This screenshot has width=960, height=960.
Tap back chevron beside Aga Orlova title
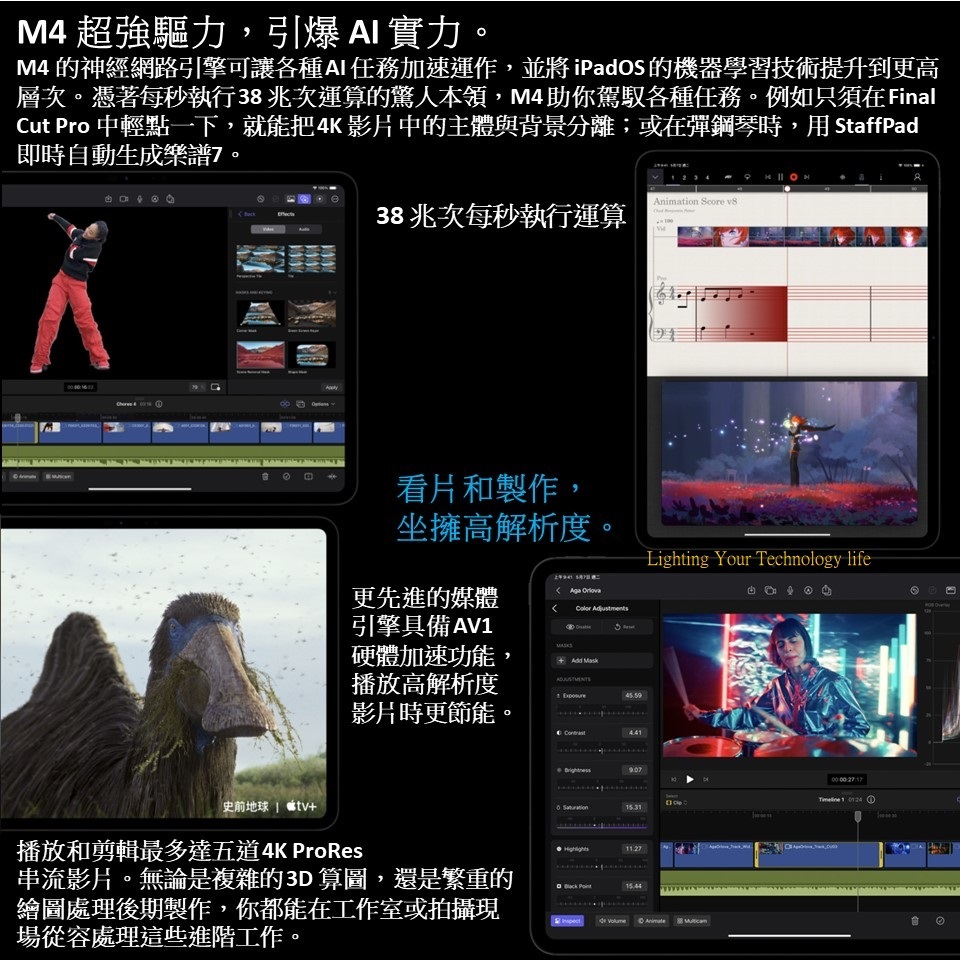[x=558, y=591]
